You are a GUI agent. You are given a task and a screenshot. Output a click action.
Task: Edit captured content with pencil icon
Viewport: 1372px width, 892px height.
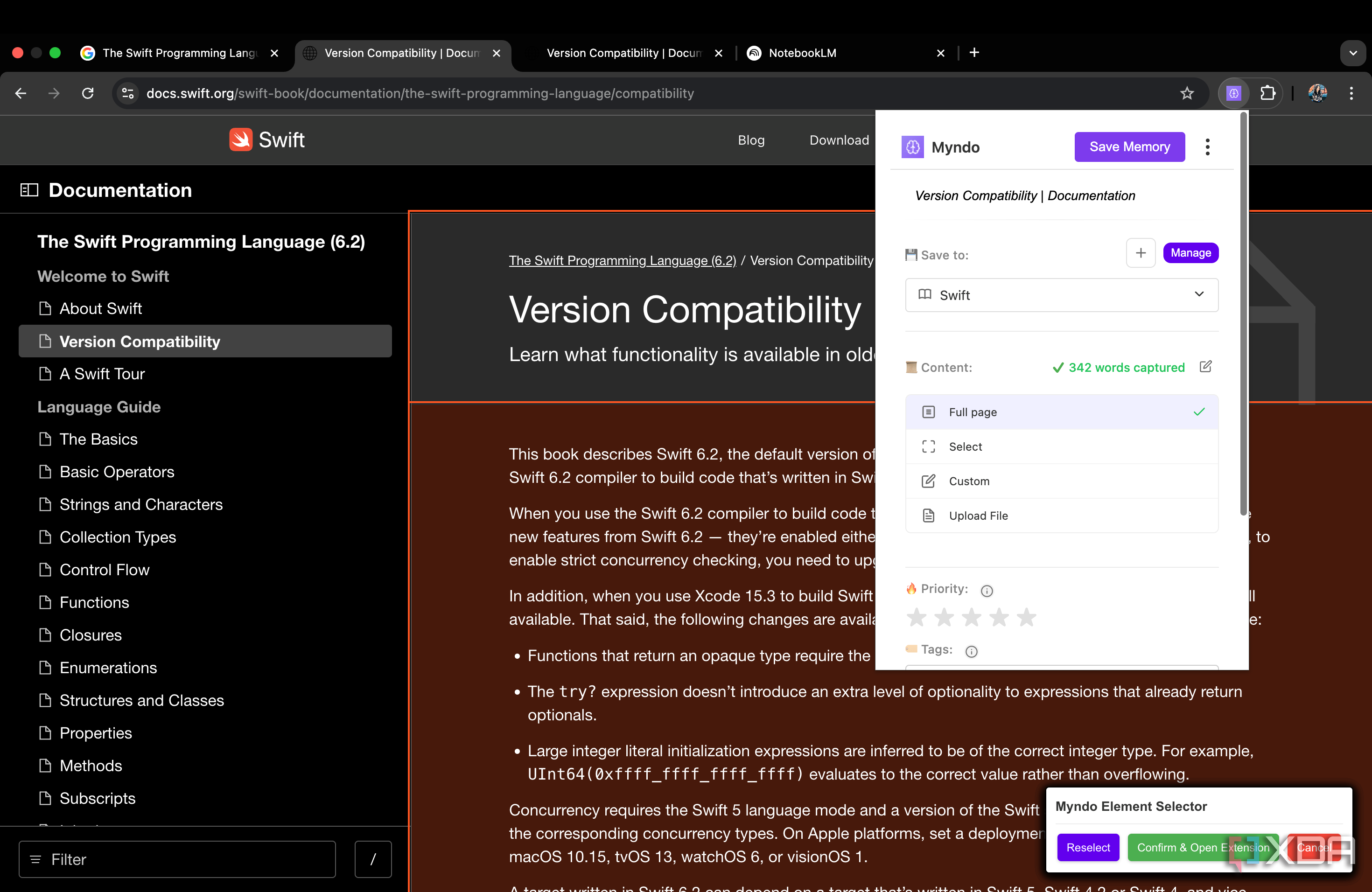click(1205, 367)
